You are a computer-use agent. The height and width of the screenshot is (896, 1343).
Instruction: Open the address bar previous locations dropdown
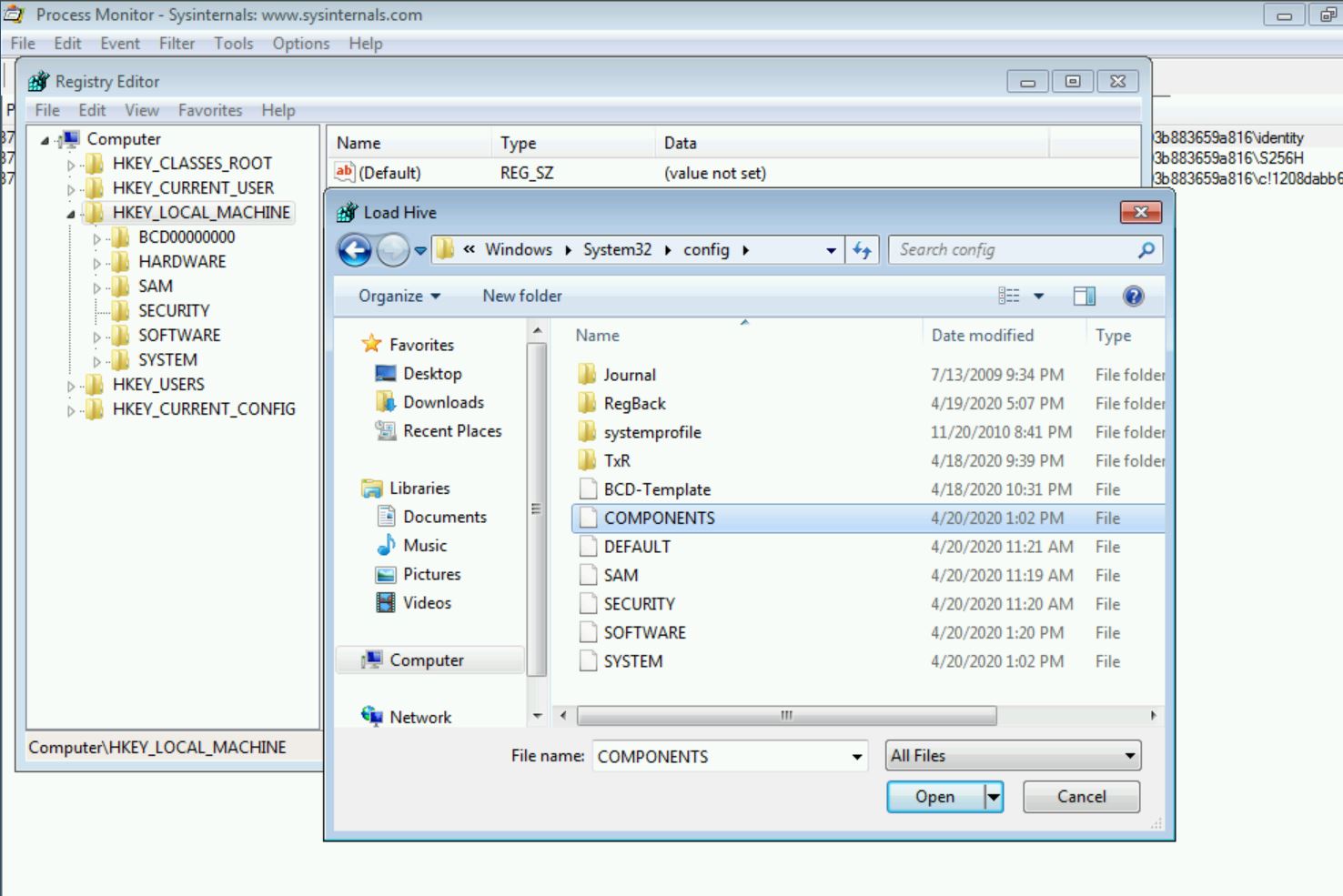[831, 250]
